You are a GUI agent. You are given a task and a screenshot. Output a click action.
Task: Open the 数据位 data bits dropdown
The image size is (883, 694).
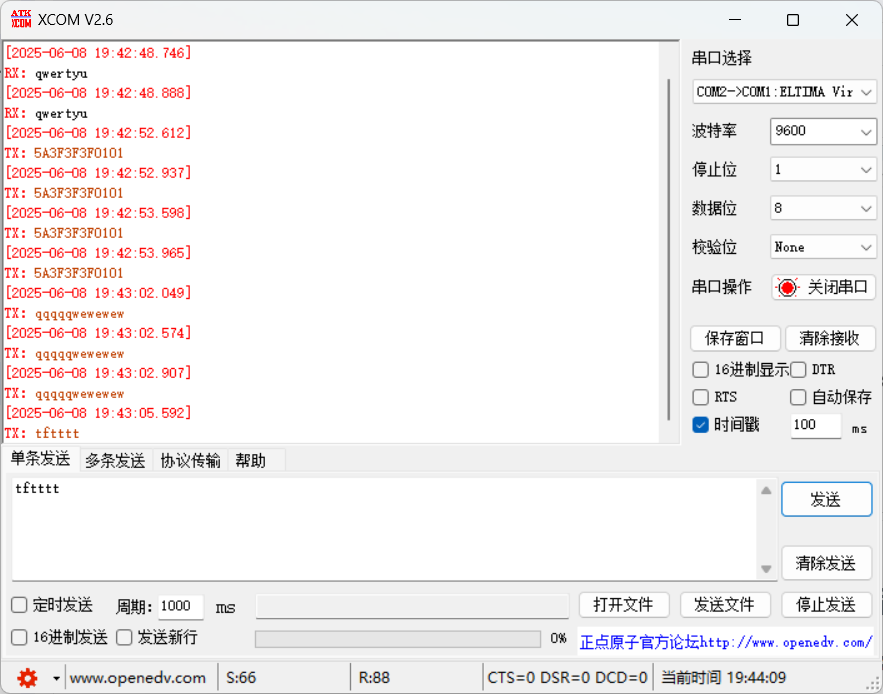tap(823, 208)
